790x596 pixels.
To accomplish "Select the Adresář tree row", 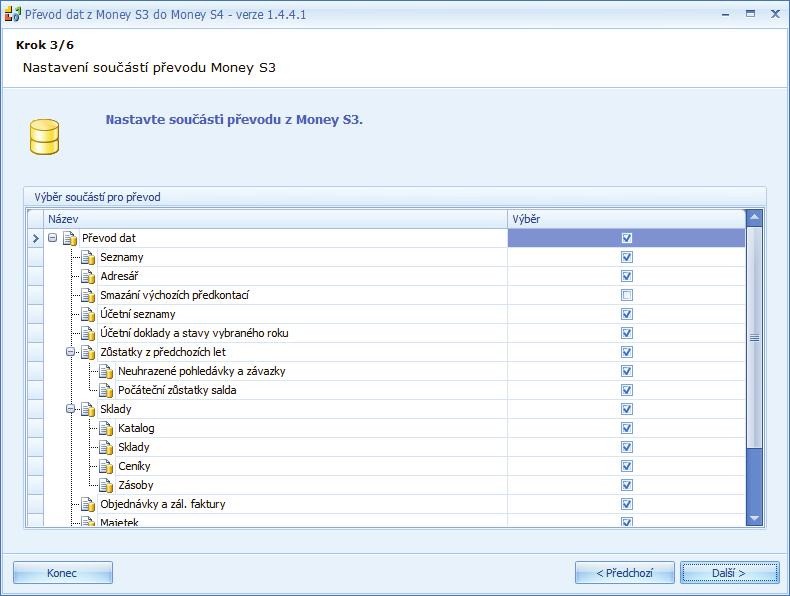I will pyautogui.click(x=386, y=276).
